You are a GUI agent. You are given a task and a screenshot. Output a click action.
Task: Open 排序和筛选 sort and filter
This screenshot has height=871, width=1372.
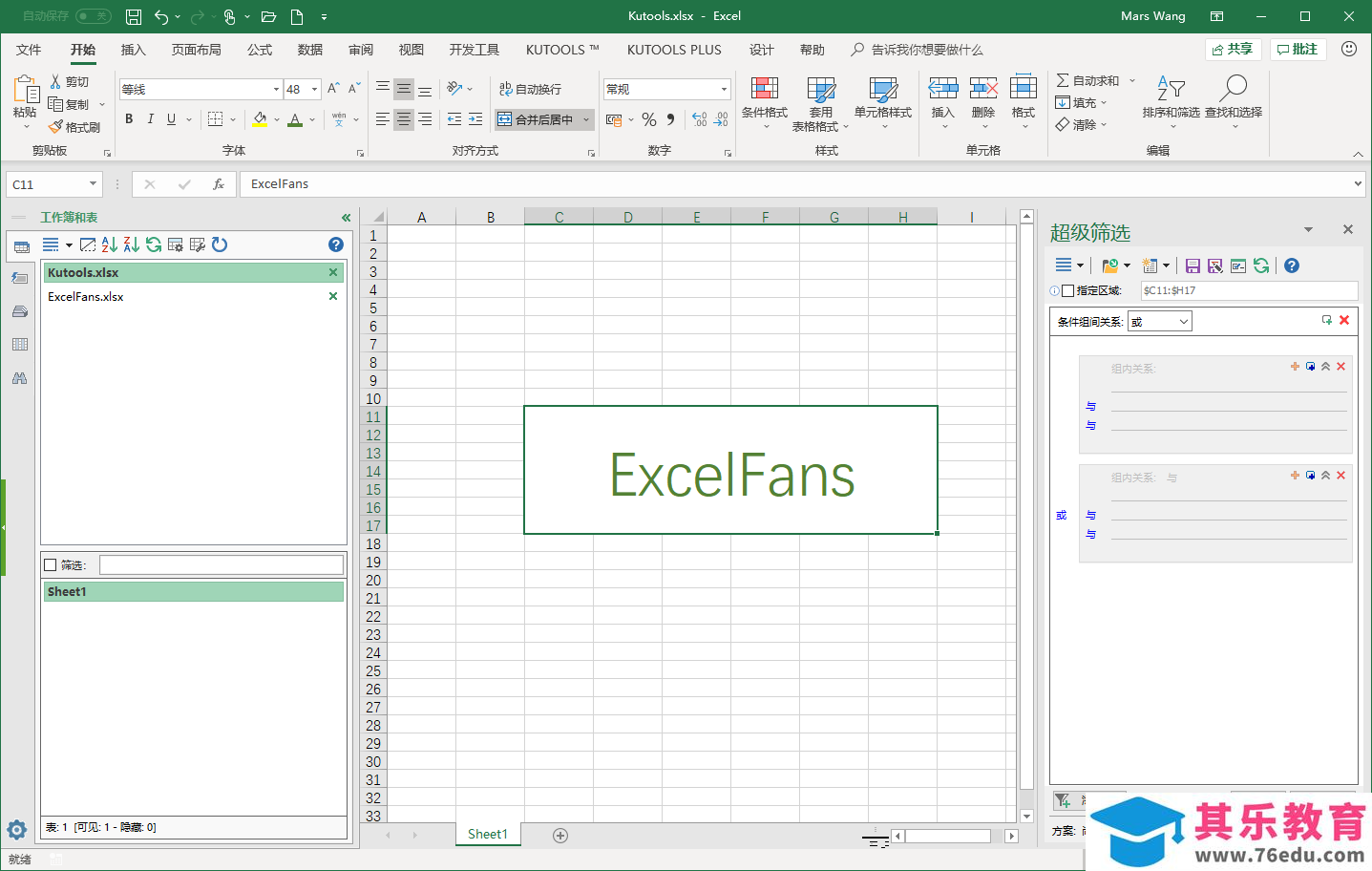(x=1171, y=101)
